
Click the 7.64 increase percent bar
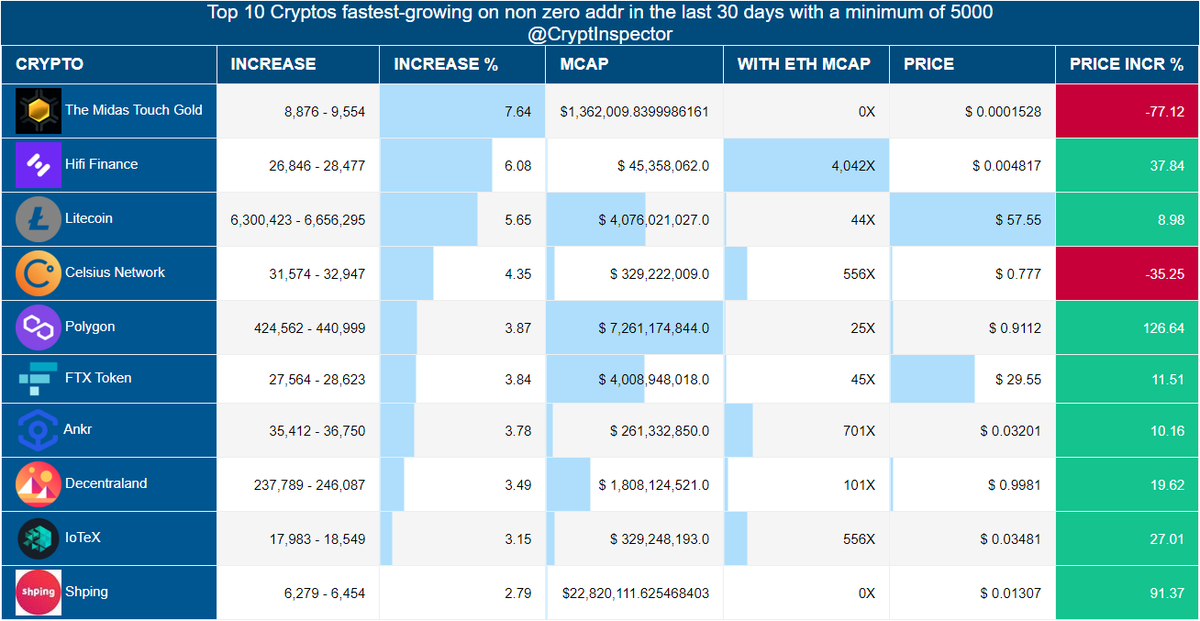[462, 111]
